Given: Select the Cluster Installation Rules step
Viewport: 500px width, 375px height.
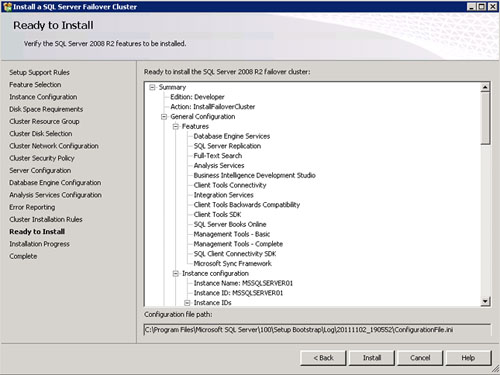Looking at the screenshot, I should point(46,219).
